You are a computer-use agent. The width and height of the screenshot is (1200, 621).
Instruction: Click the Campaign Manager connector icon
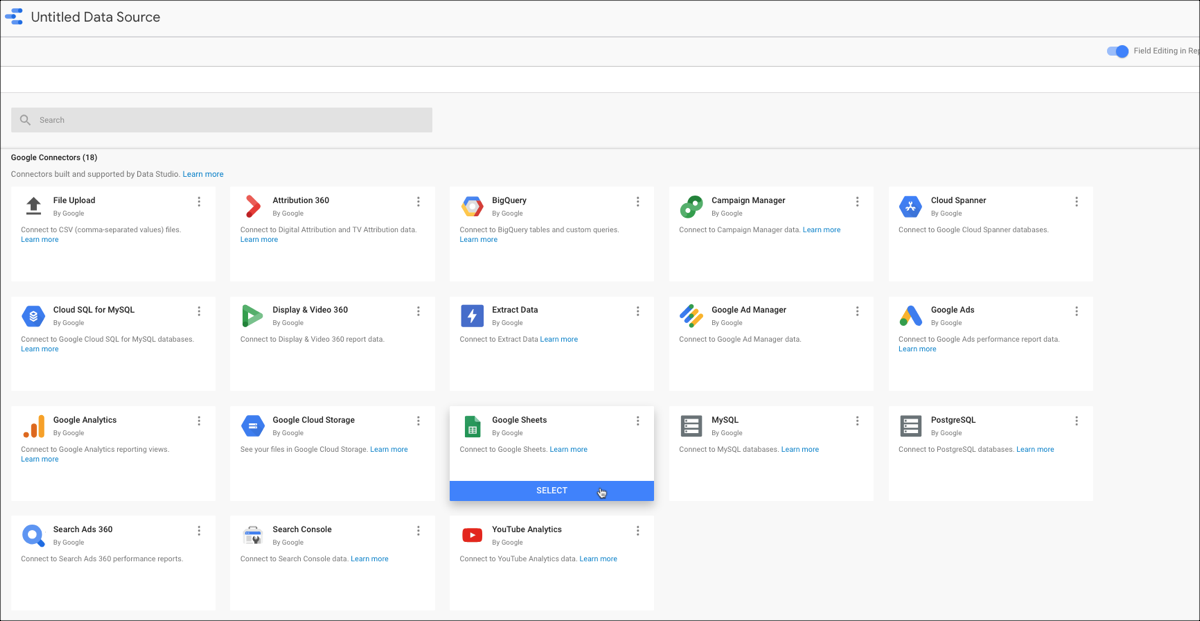(691, 207)
